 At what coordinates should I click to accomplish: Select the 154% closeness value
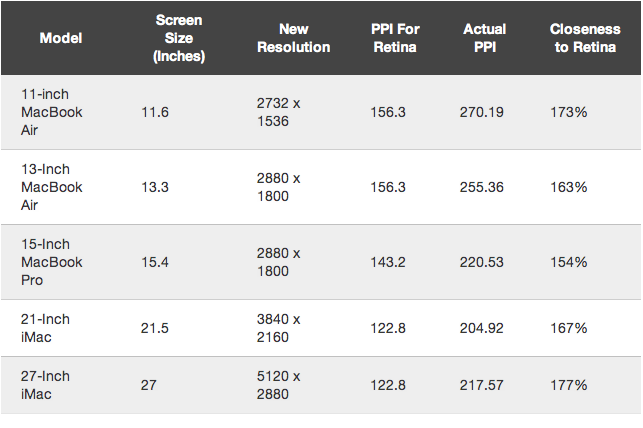(569, 262)
